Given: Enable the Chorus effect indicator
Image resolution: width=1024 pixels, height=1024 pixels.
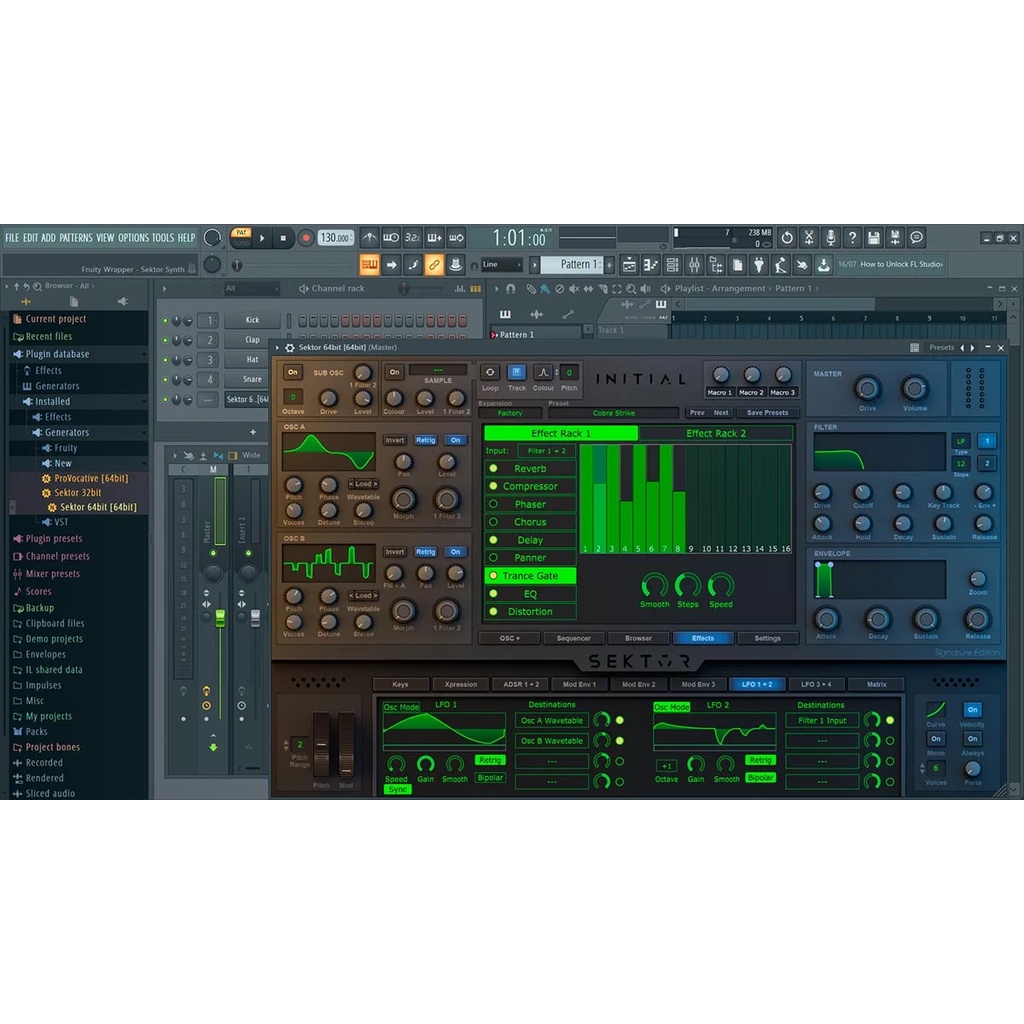Looking at the screenshot, I should click(x=493, y=522).
